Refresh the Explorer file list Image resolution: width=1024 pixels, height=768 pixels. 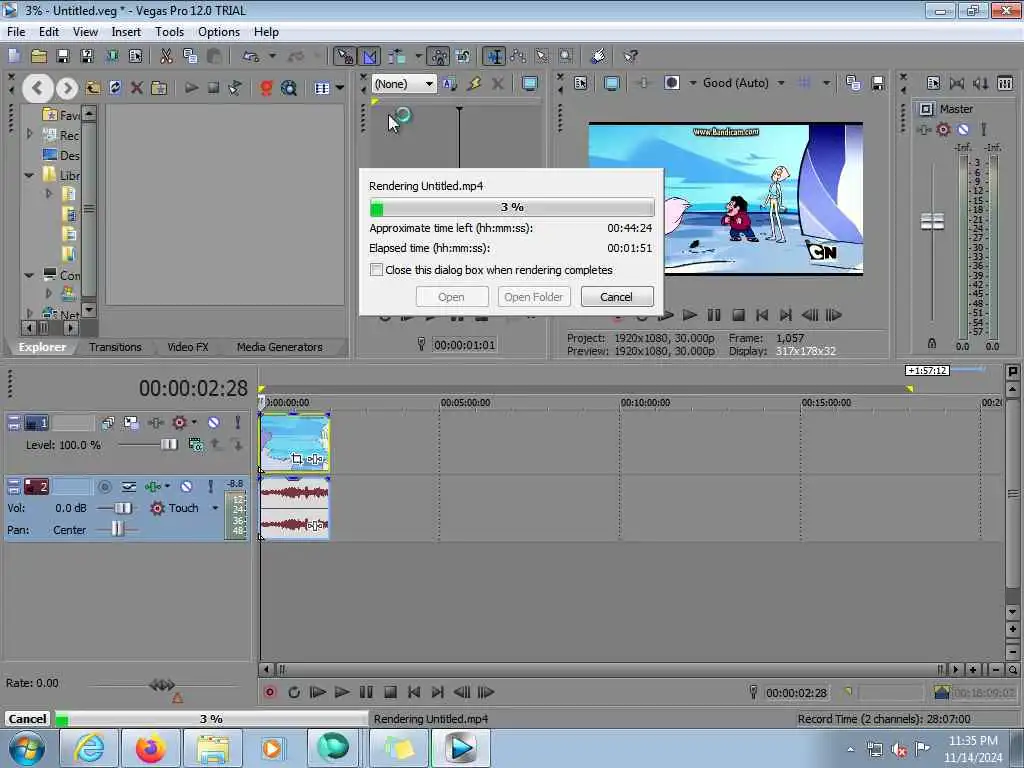(x=115, y=88)
